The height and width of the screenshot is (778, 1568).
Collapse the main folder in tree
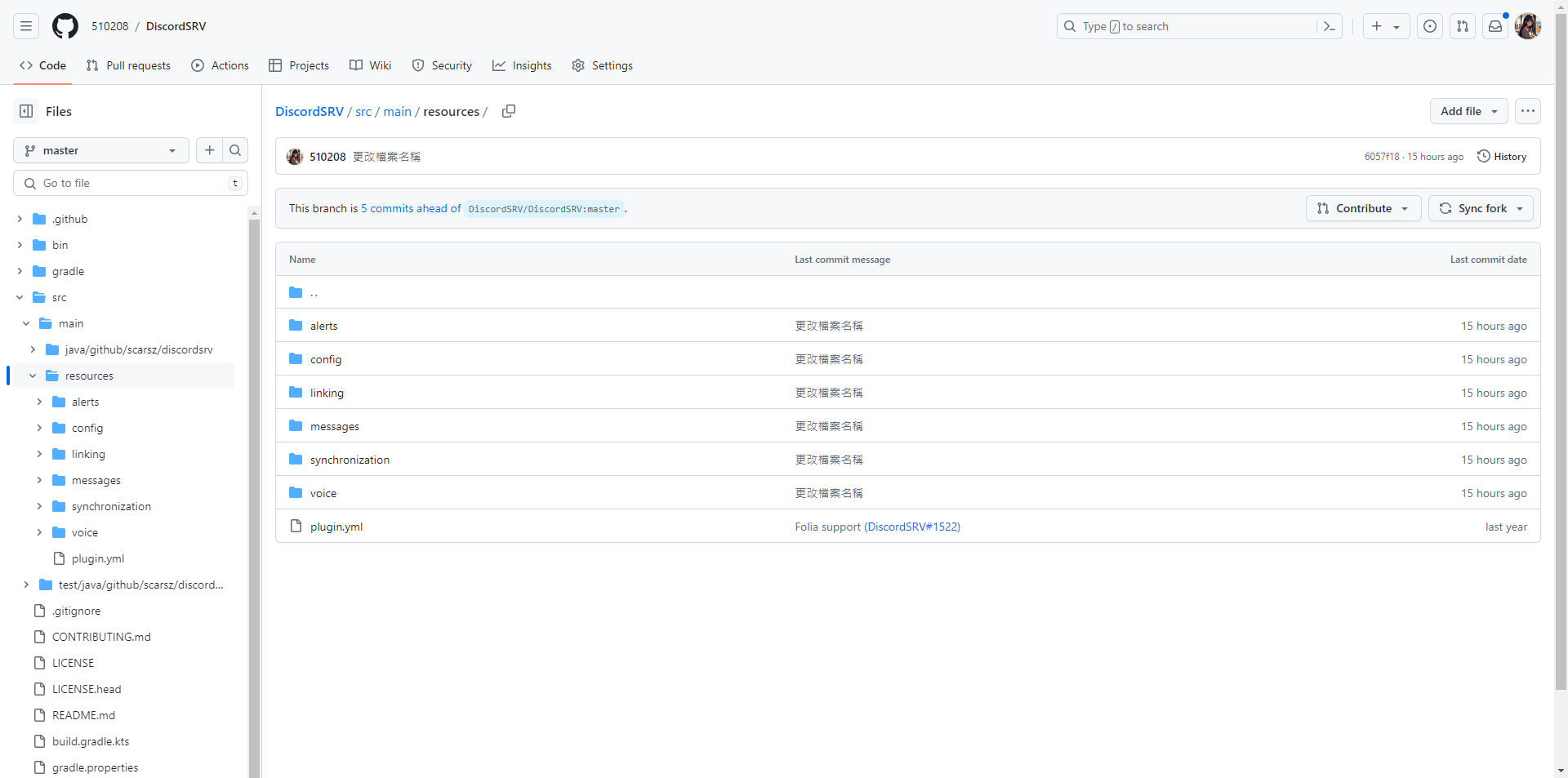26,323
